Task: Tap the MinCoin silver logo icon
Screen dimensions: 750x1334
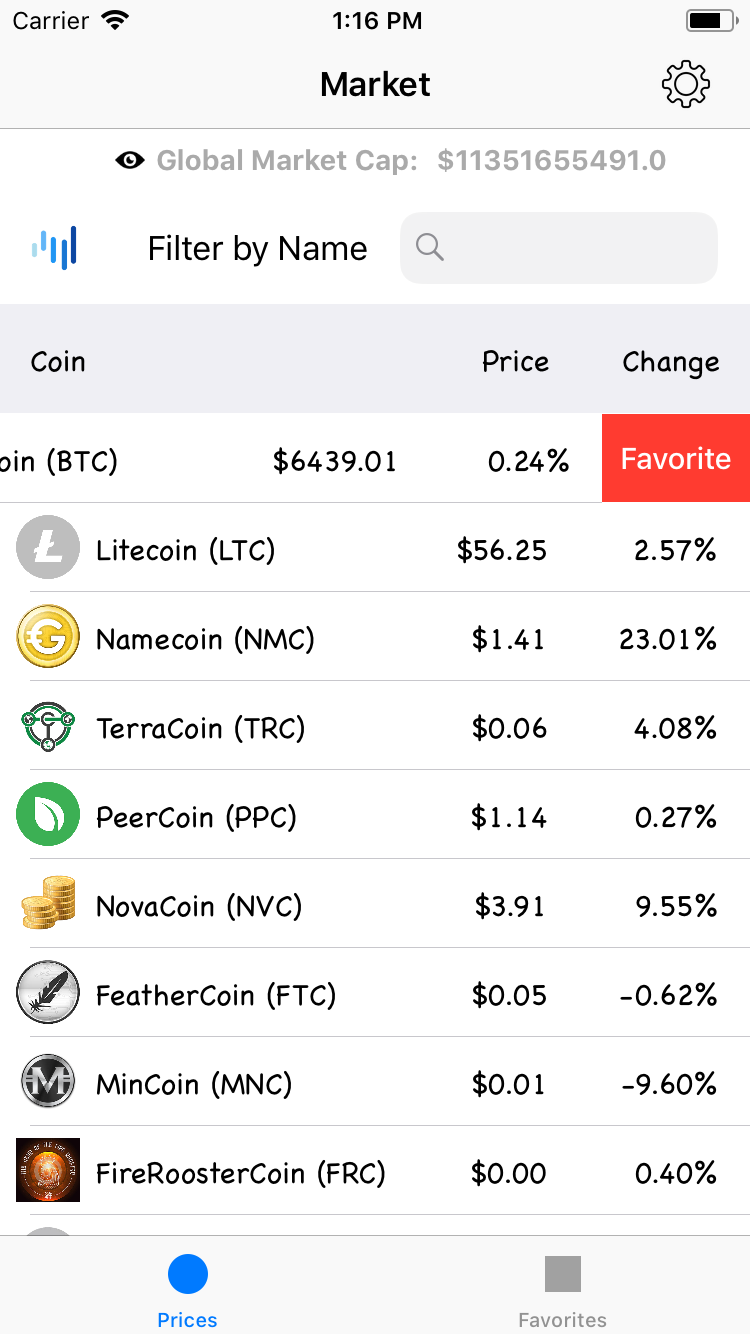Action: pos(48,1082)
